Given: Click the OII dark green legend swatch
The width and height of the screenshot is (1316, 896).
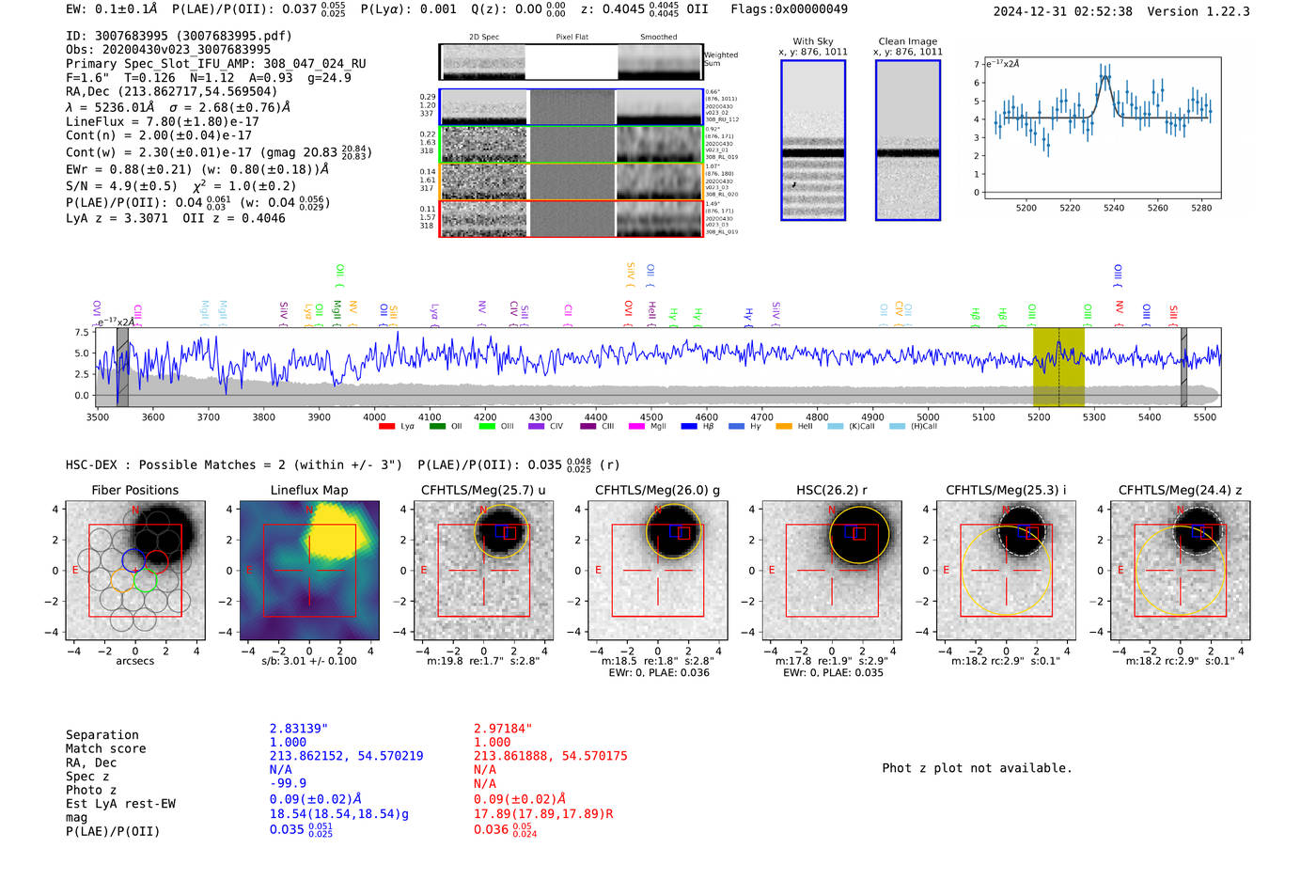Looking at the screenshot, I should pos(437,427).
